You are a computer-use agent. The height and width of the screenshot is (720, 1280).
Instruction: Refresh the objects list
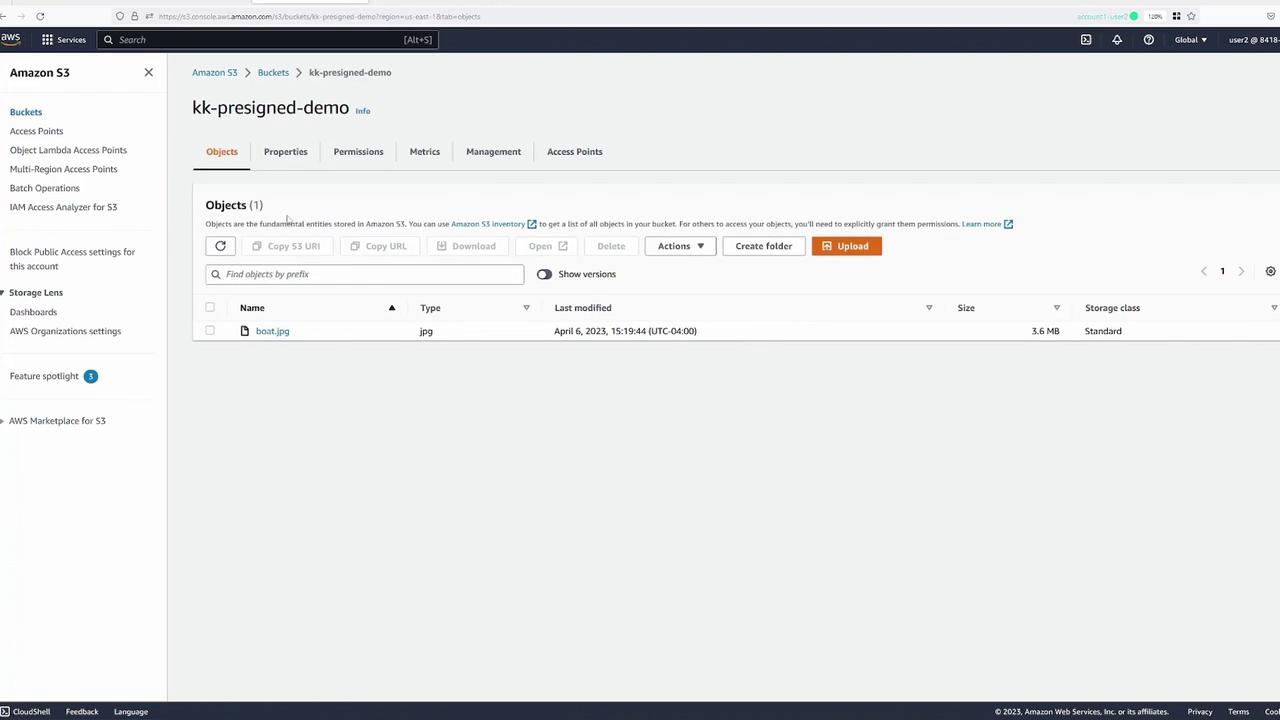[x=220, y=246]
